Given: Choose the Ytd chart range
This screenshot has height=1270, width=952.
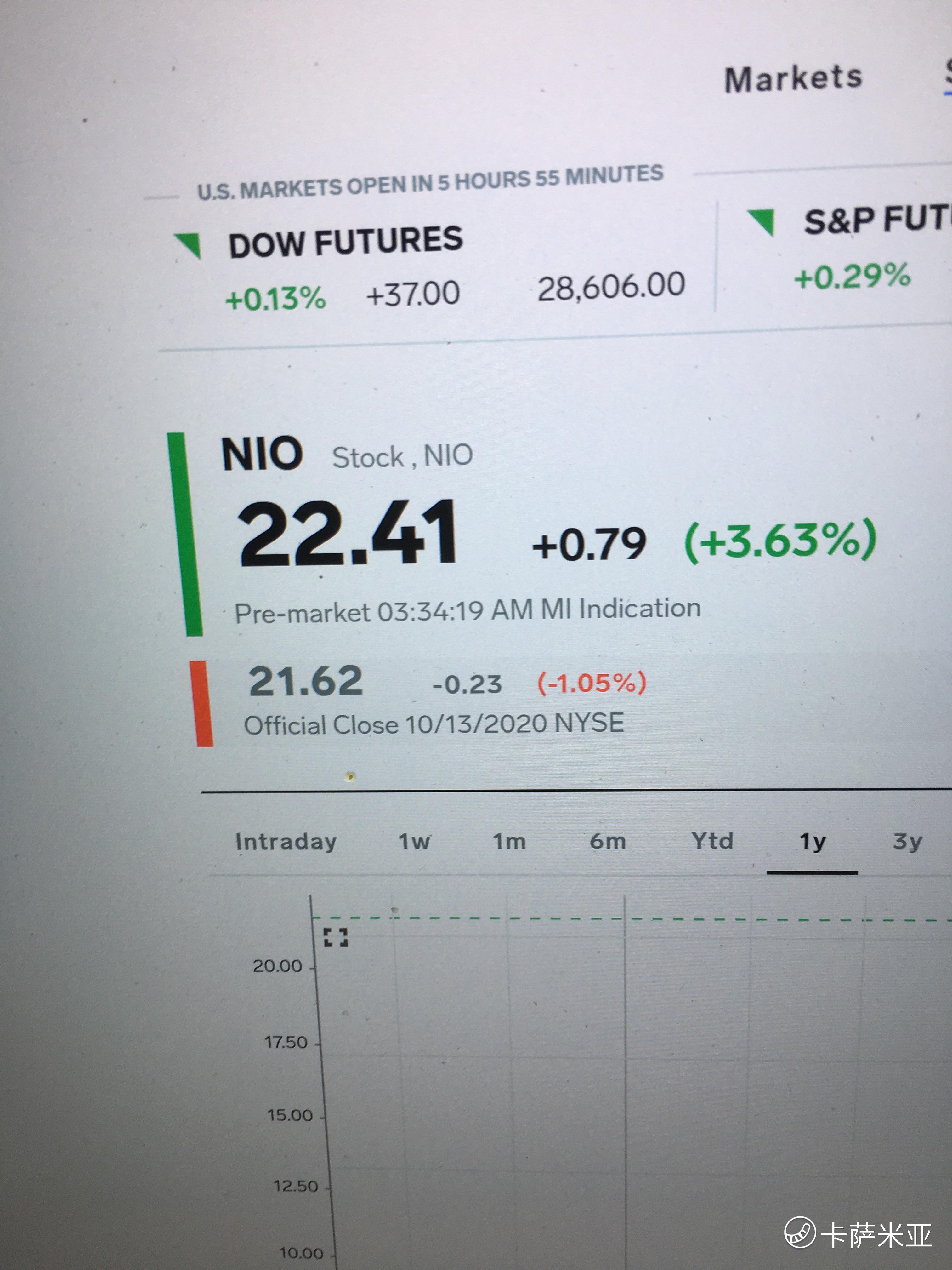Looking at the screenshot, I should [712, 841].
